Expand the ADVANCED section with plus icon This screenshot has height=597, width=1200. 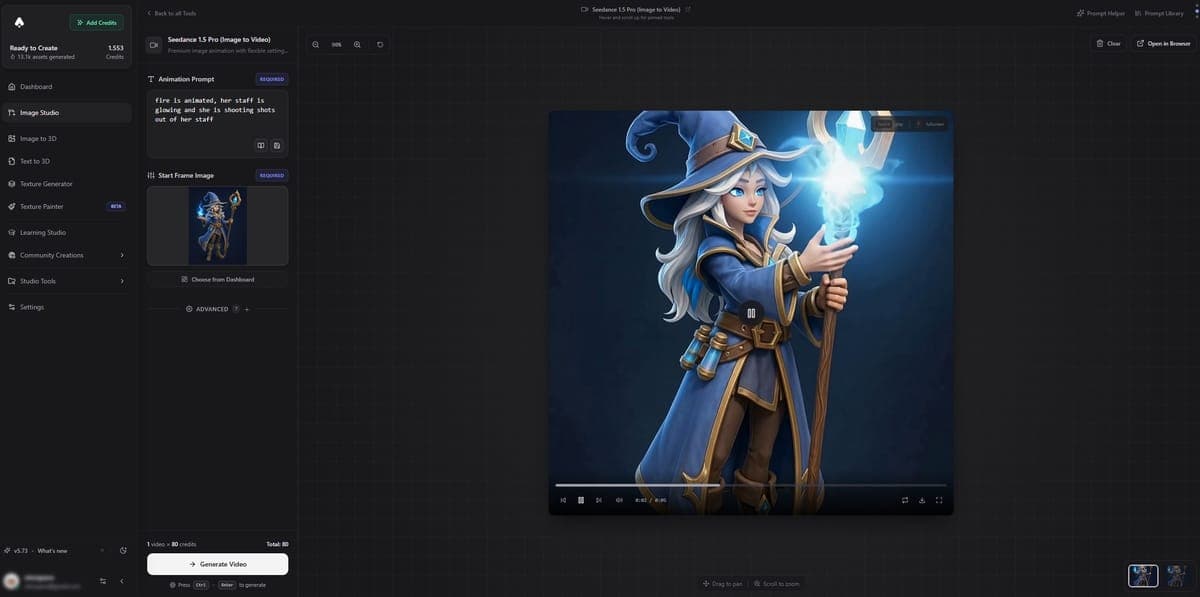coord(247,309)
